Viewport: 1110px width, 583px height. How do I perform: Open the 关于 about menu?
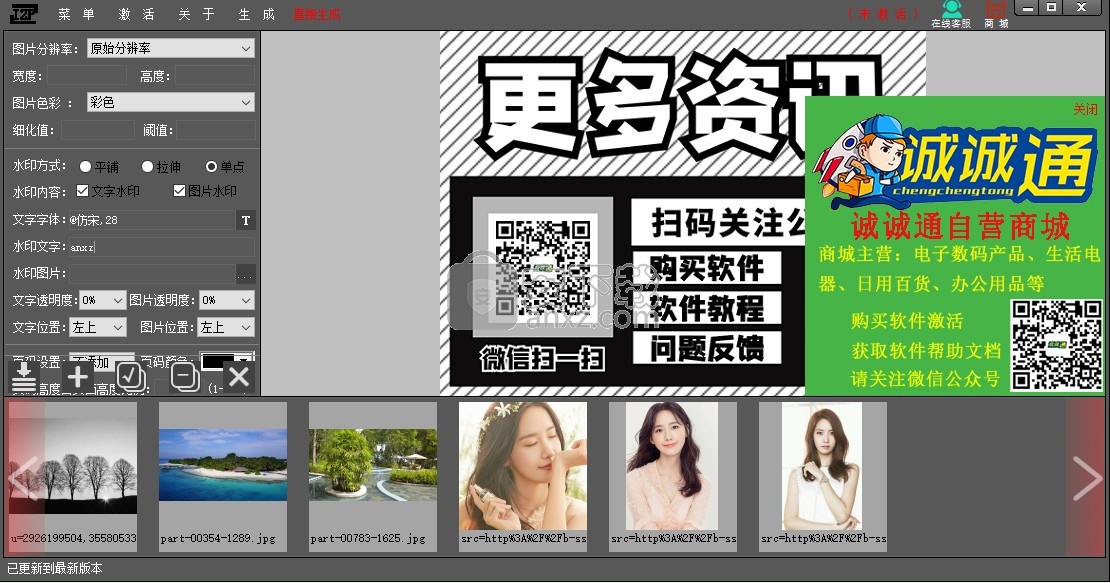196,14
